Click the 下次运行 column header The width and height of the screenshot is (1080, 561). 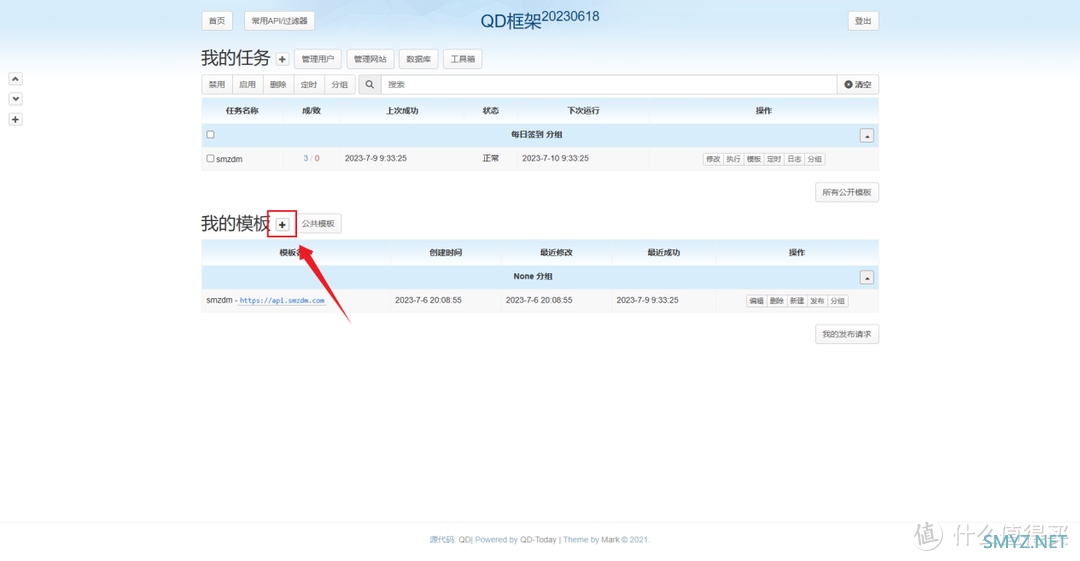pos(583,111)
